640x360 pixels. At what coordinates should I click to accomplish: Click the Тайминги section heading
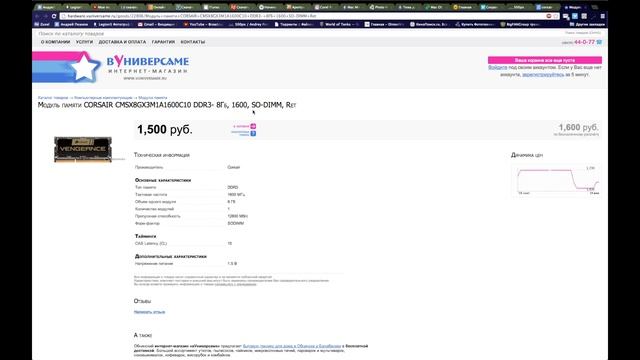[x=146, y=236]
